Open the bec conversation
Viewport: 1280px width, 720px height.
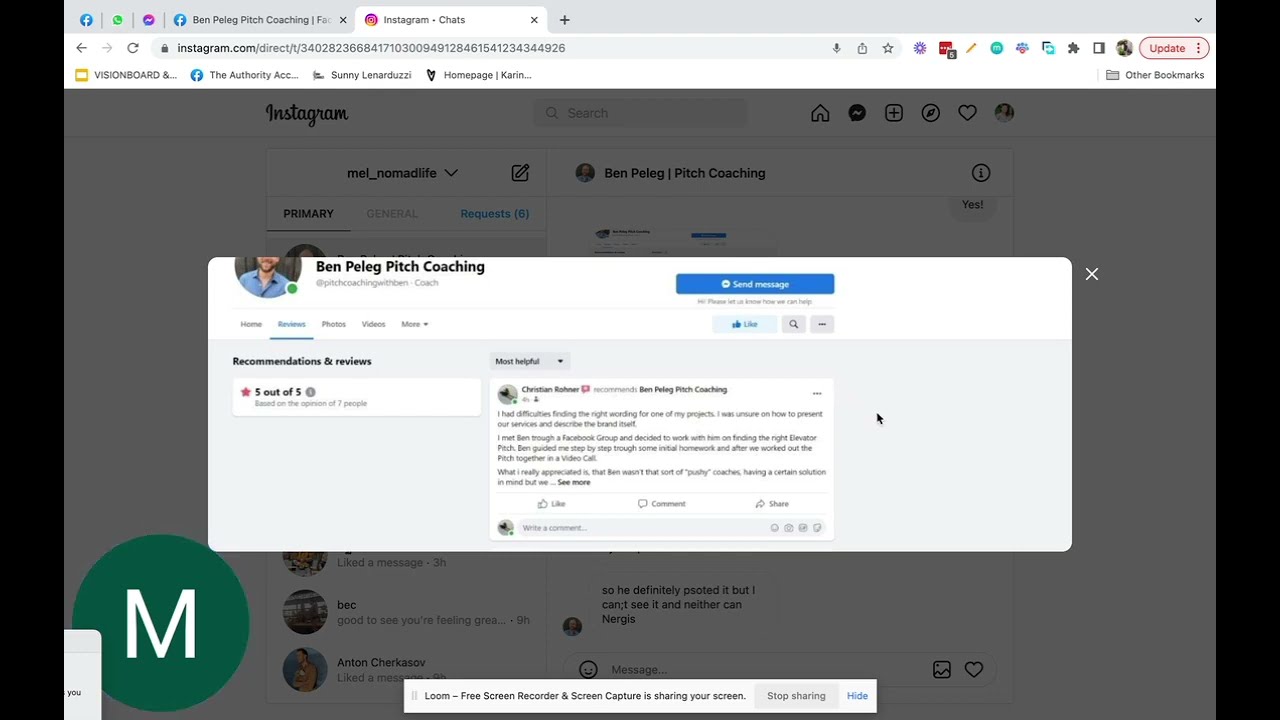click(406, 612)
